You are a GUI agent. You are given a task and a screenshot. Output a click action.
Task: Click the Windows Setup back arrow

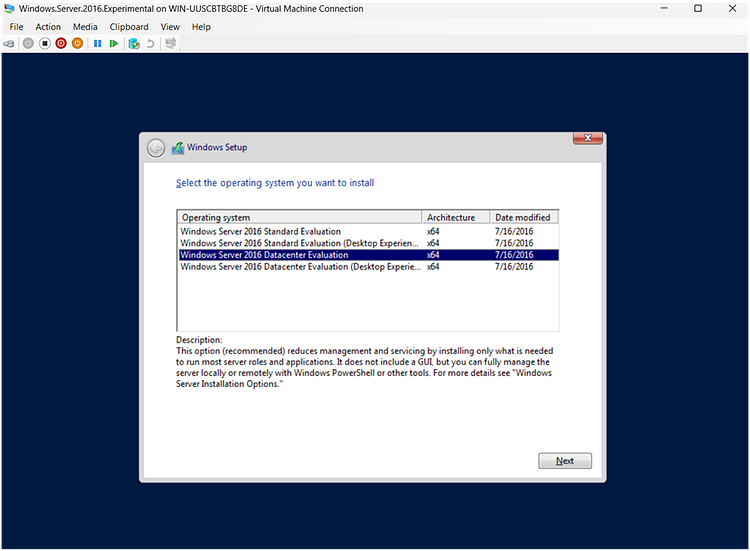(x=155, y=148)
